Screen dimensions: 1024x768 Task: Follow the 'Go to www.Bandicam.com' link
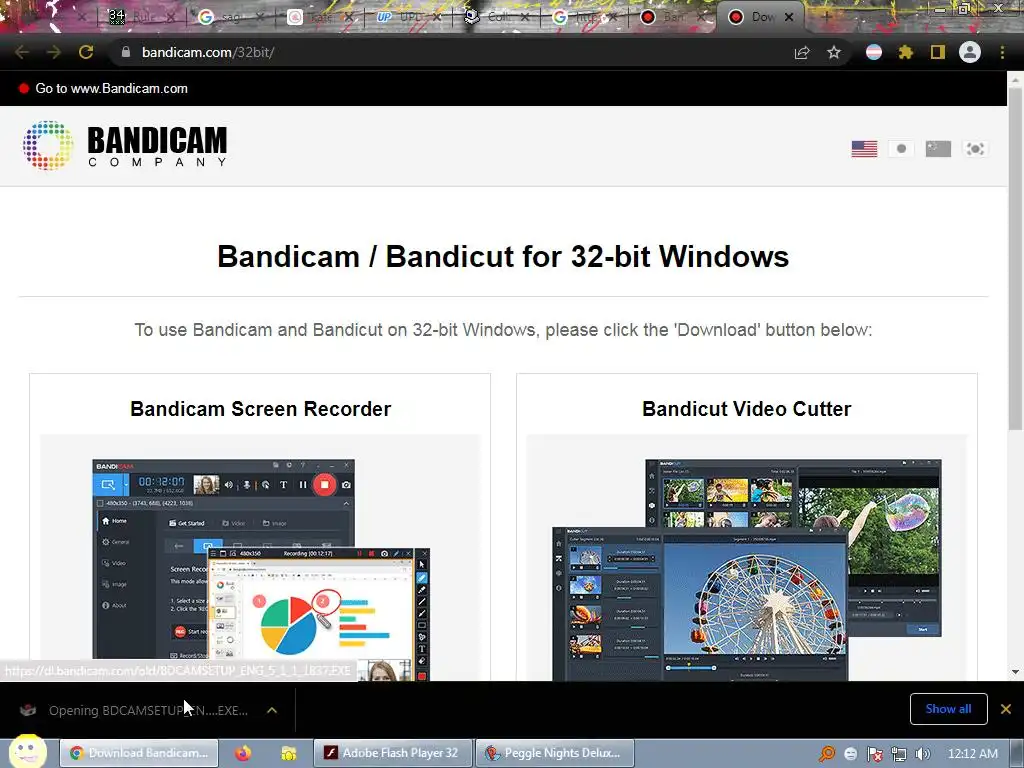tap(111, 88)
